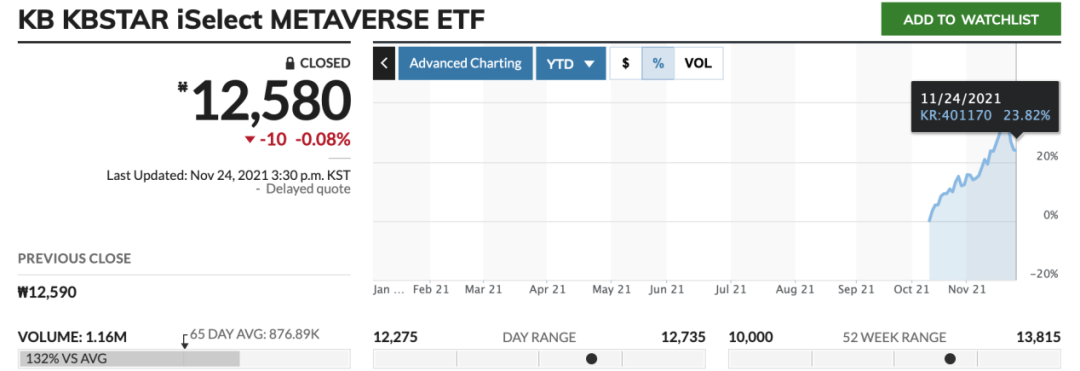Image resolution: width=1080 pixels, height=371 pixels.
Task: Open the YTD time range dropdown
Action: pyautogui.click(x=570, y=63)
